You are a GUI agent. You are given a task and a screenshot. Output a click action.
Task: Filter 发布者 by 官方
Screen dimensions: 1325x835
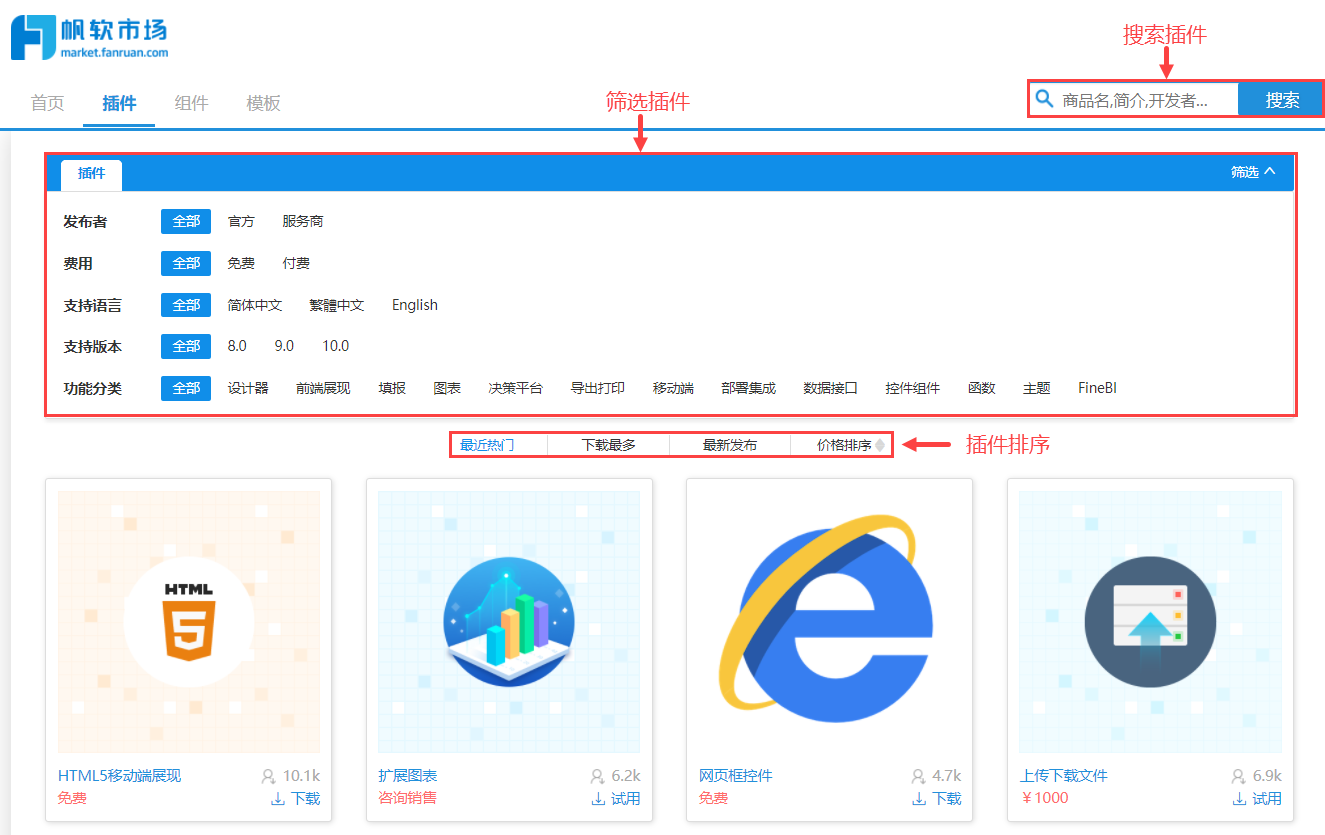(241, 221)
